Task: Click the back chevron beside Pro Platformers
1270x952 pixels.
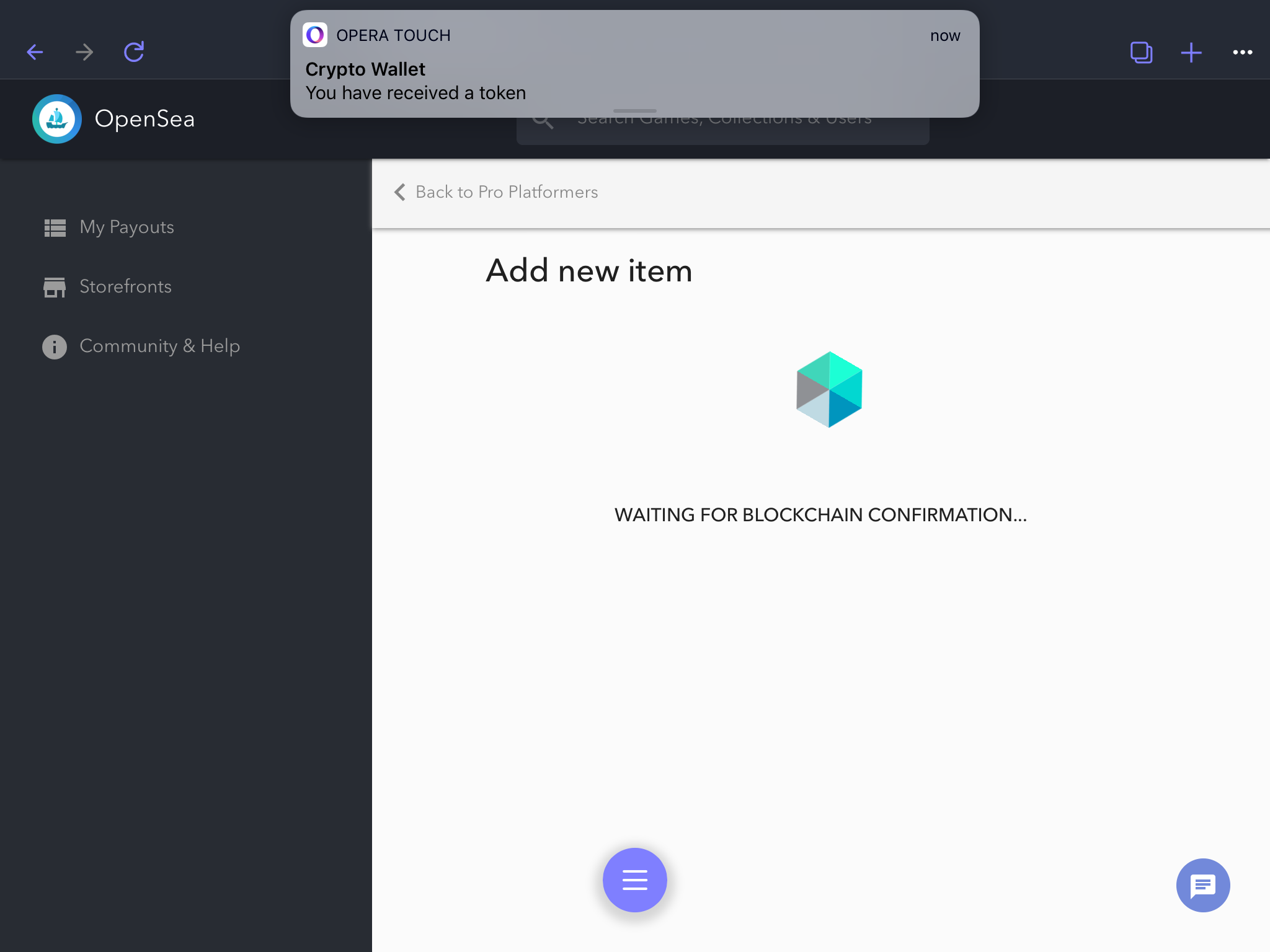Action: [400, 192]
